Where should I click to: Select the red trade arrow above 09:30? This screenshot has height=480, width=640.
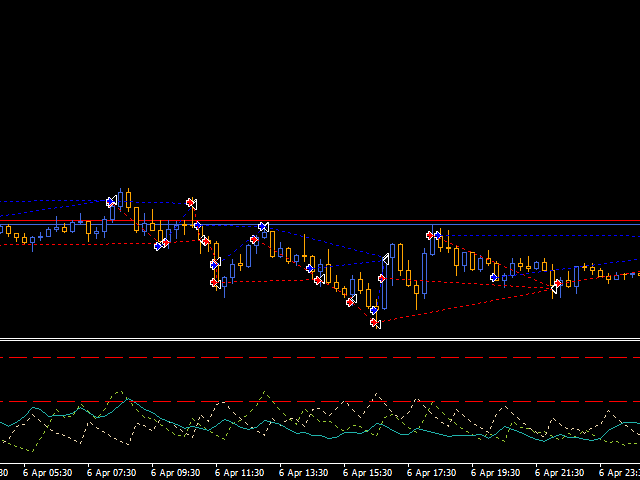click(190, 203)
